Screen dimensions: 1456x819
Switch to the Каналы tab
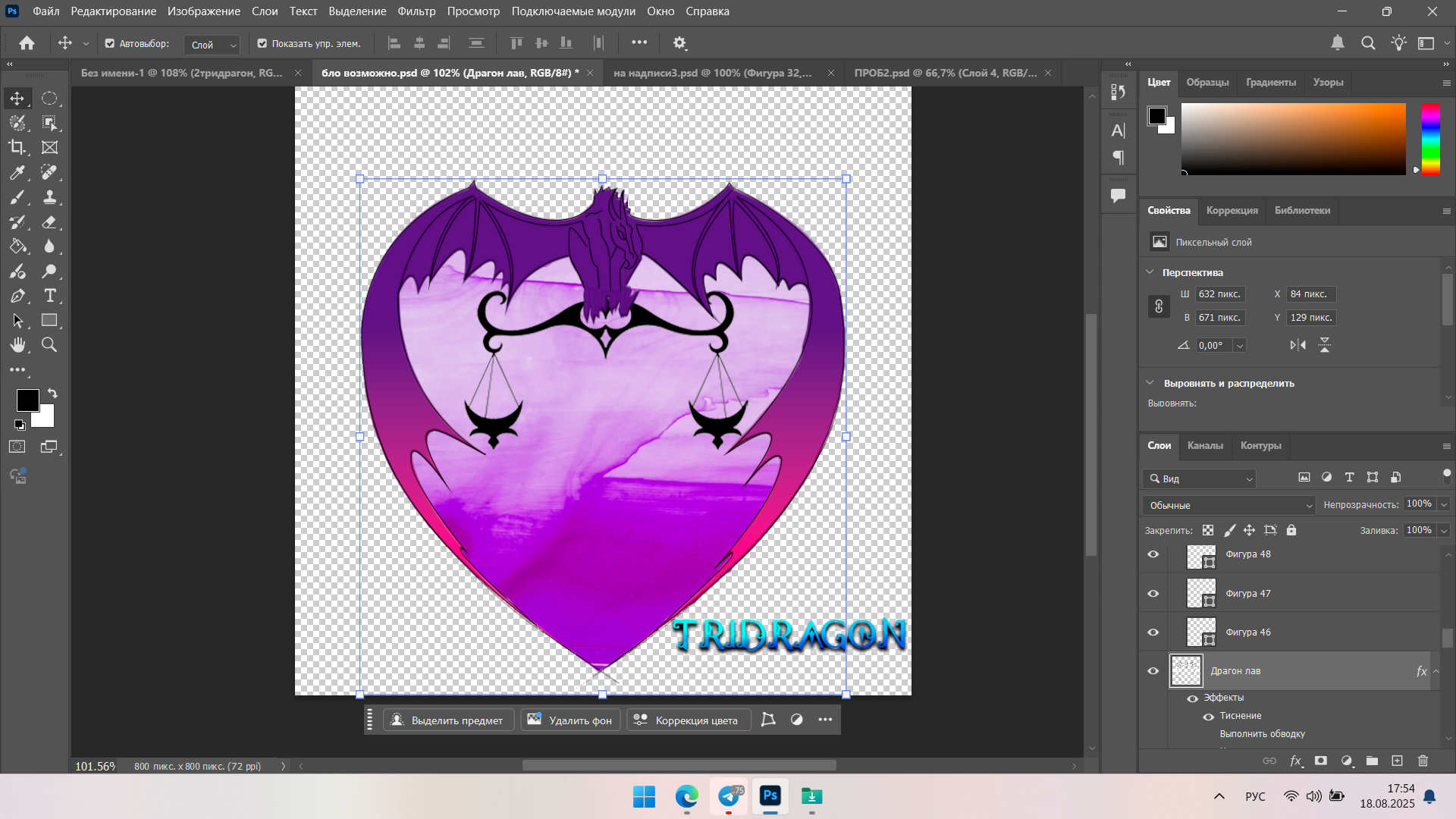click(1205, 445)
